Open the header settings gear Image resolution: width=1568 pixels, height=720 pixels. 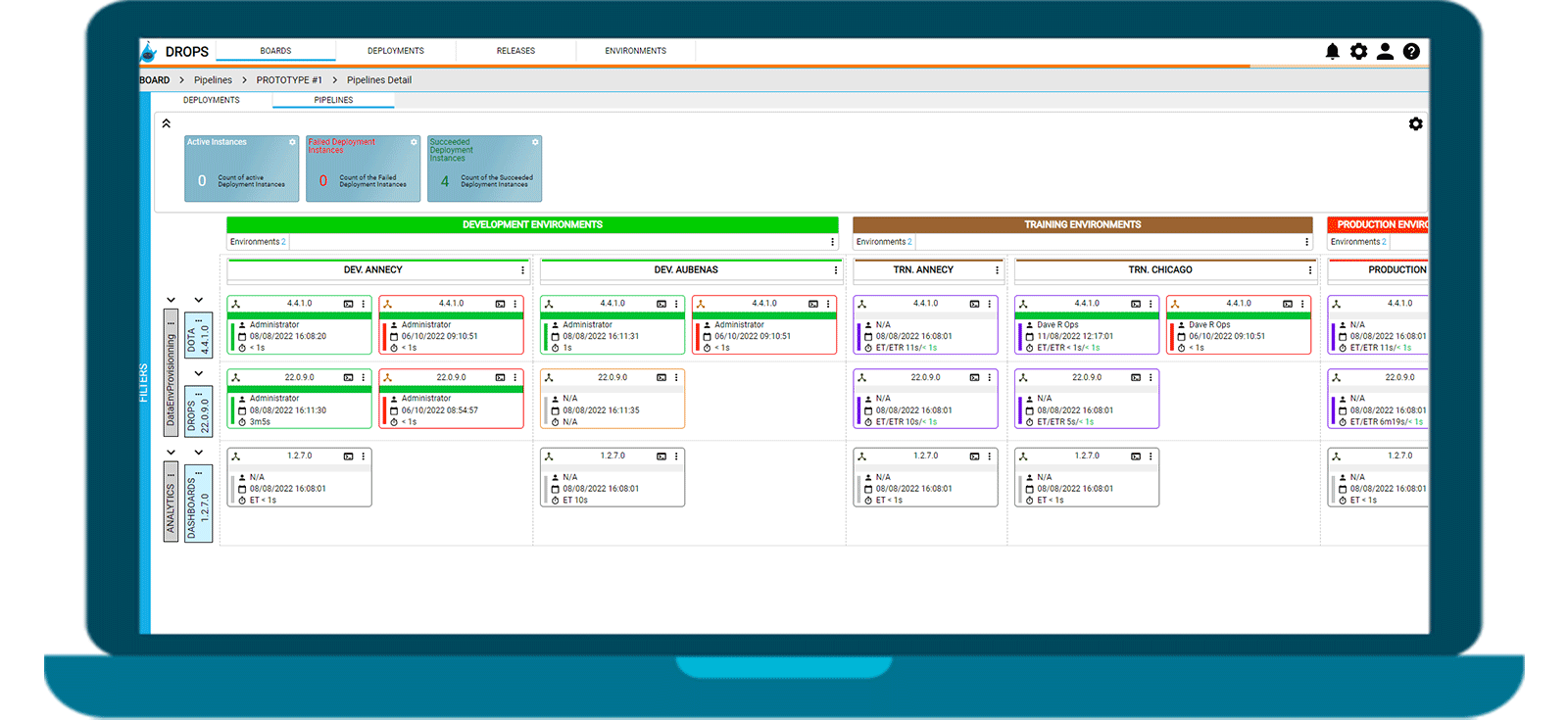point(1358,51)
